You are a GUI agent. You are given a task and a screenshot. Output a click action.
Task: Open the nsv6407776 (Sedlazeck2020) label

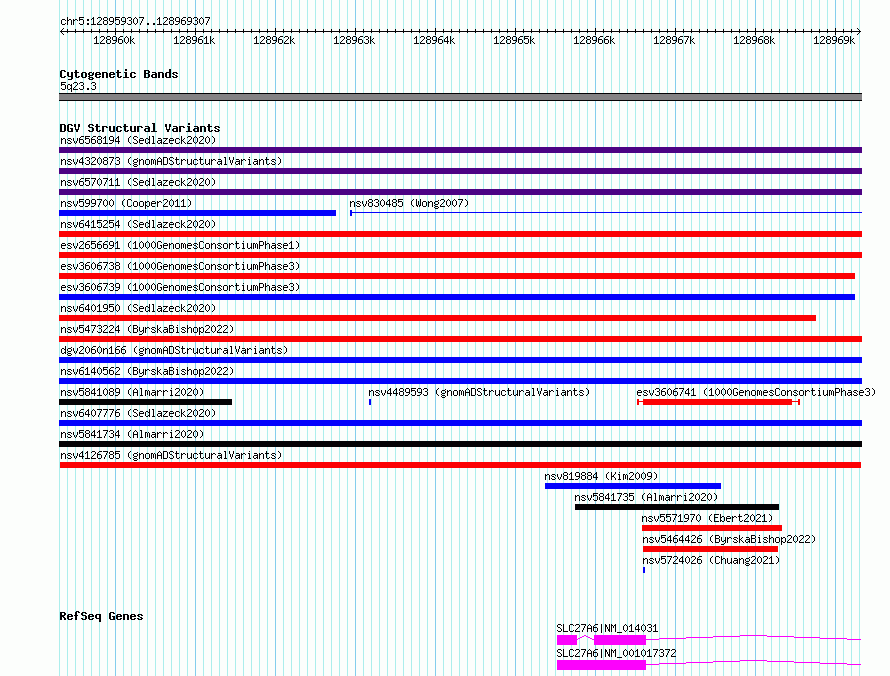click(138, 413)
